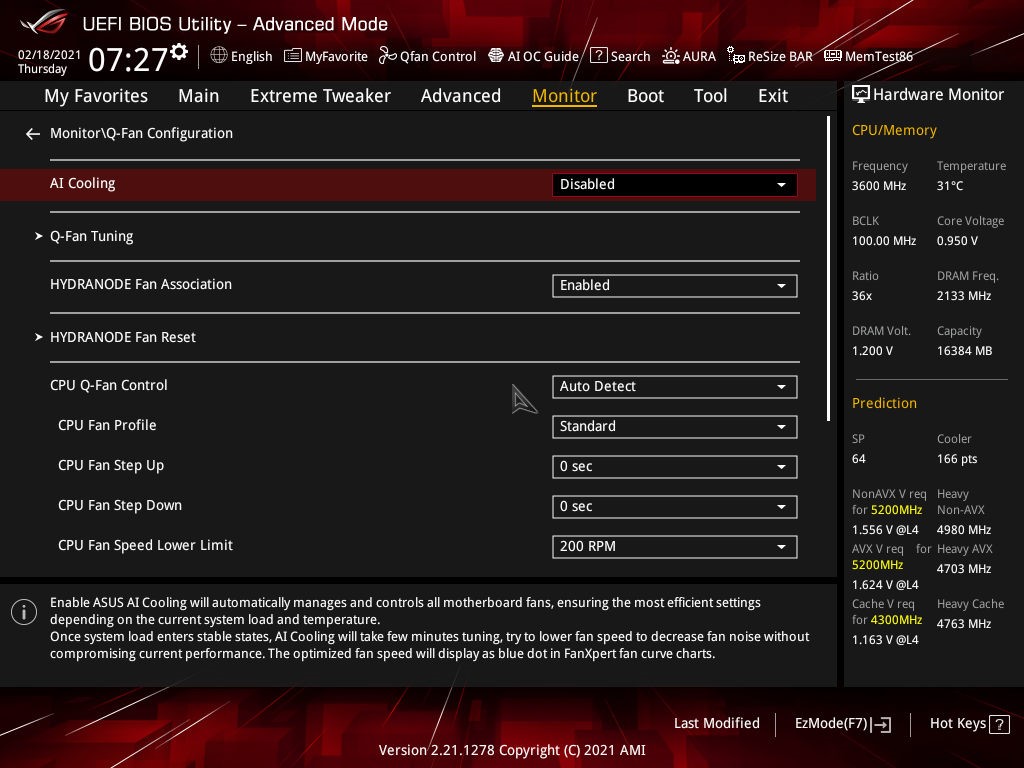Screen dimensions: 1024x768
Task: Click the Prediction heading
Action: (x=884, y=404)
